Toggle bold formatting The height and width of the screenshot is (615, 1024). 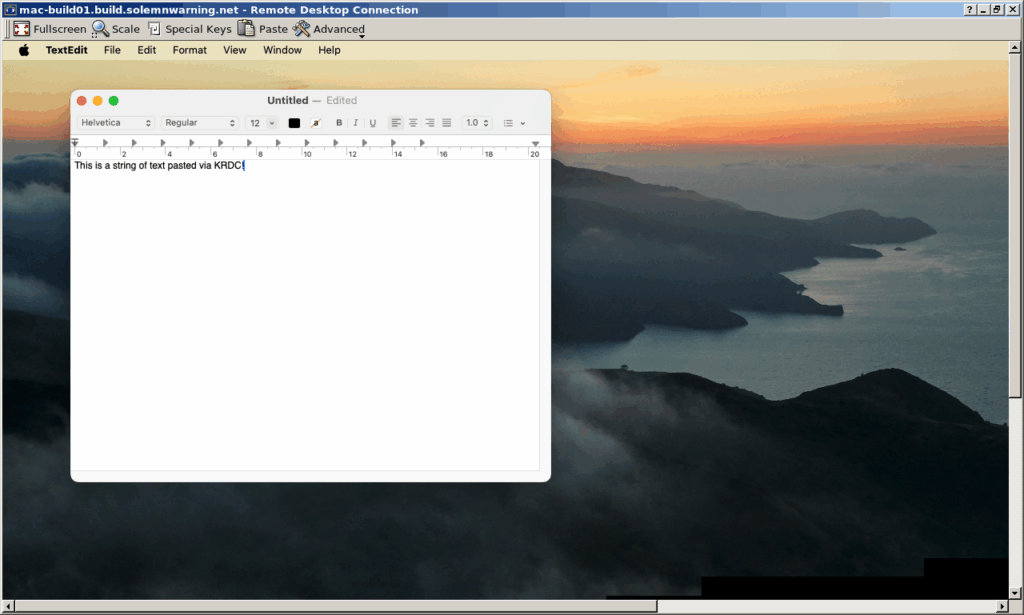(x=339, y=122)
